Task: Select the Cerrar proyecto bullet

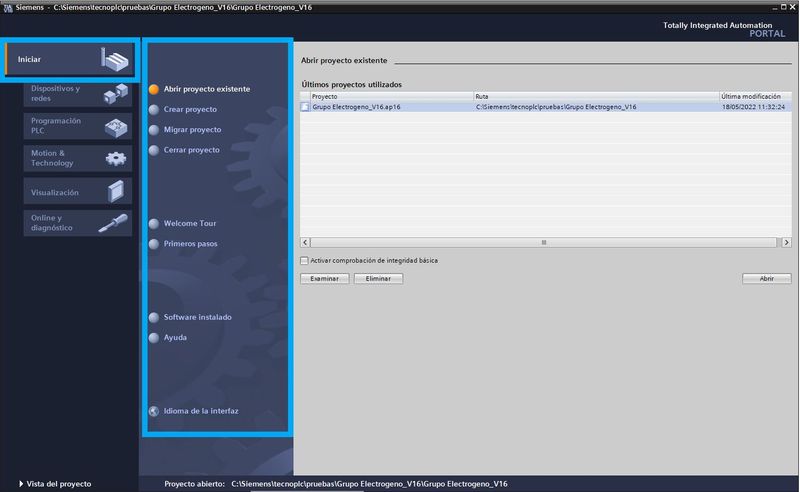Action: (x=154, y=150)
